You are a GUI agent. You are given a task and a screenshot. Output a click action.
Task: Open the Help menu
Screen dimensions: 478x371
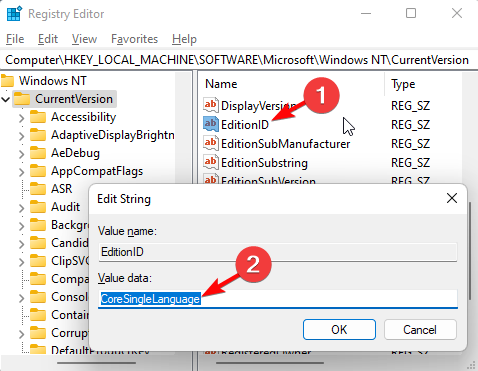184,39
